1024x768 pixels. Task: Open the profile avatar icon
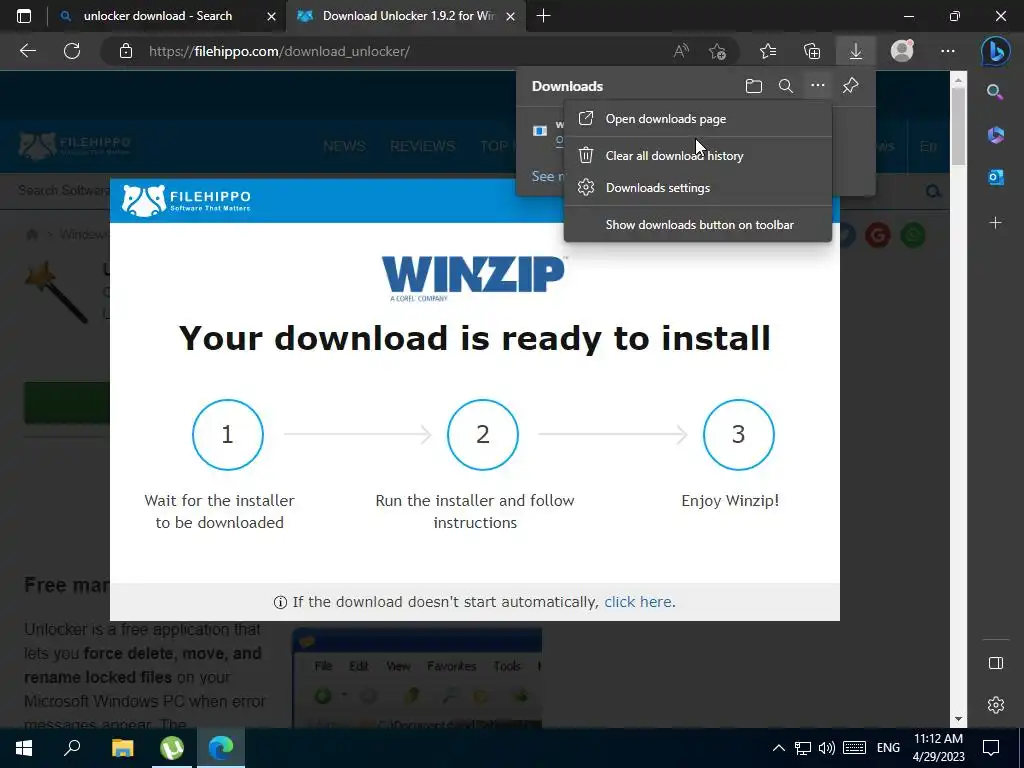click(902, 51)
